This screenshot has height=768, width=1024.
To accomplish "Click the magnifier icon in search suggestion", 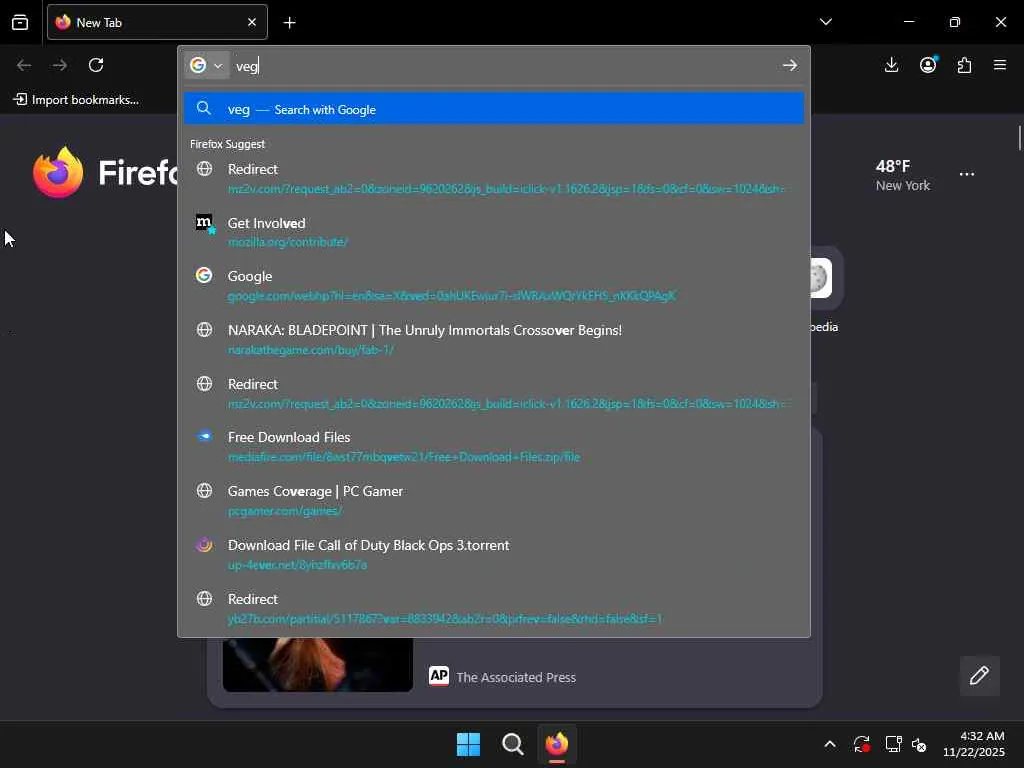I will (204, 108).
